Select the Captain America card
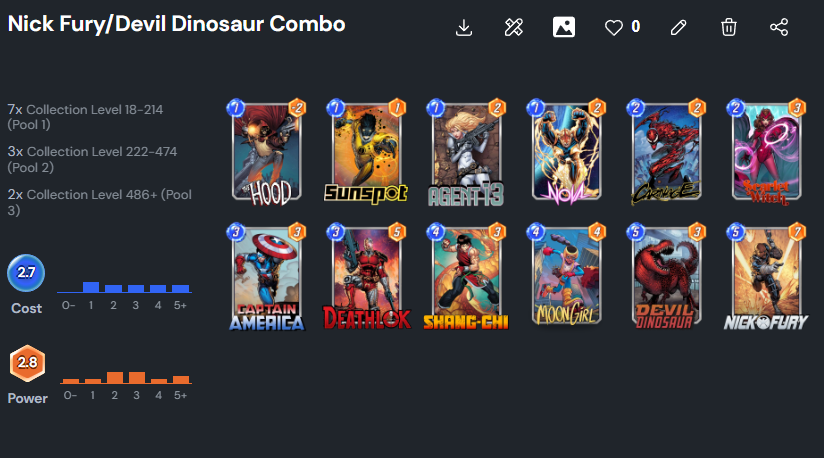Viewport: 824px width, 458px height. [267, 277]
